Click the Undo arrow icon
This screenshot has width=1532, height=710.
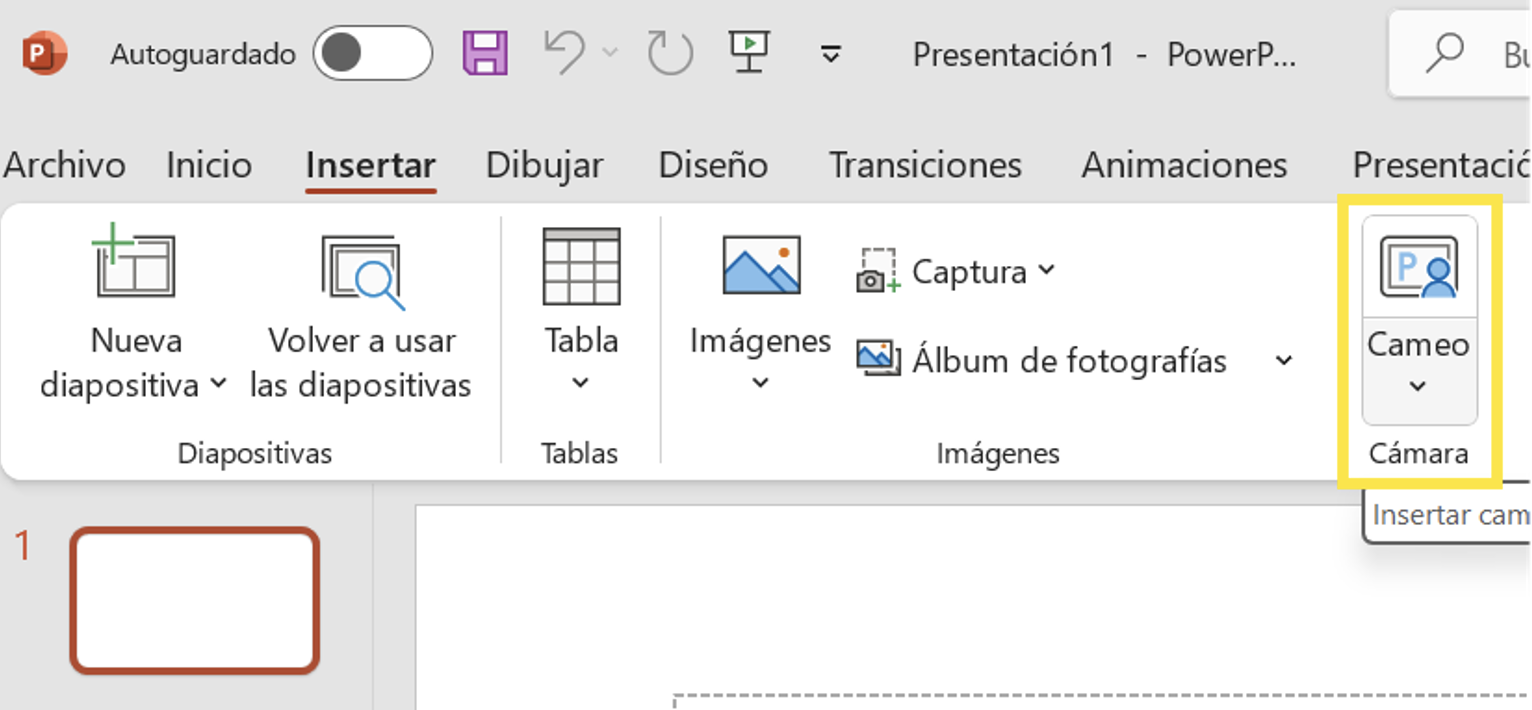tap(565, 53)
